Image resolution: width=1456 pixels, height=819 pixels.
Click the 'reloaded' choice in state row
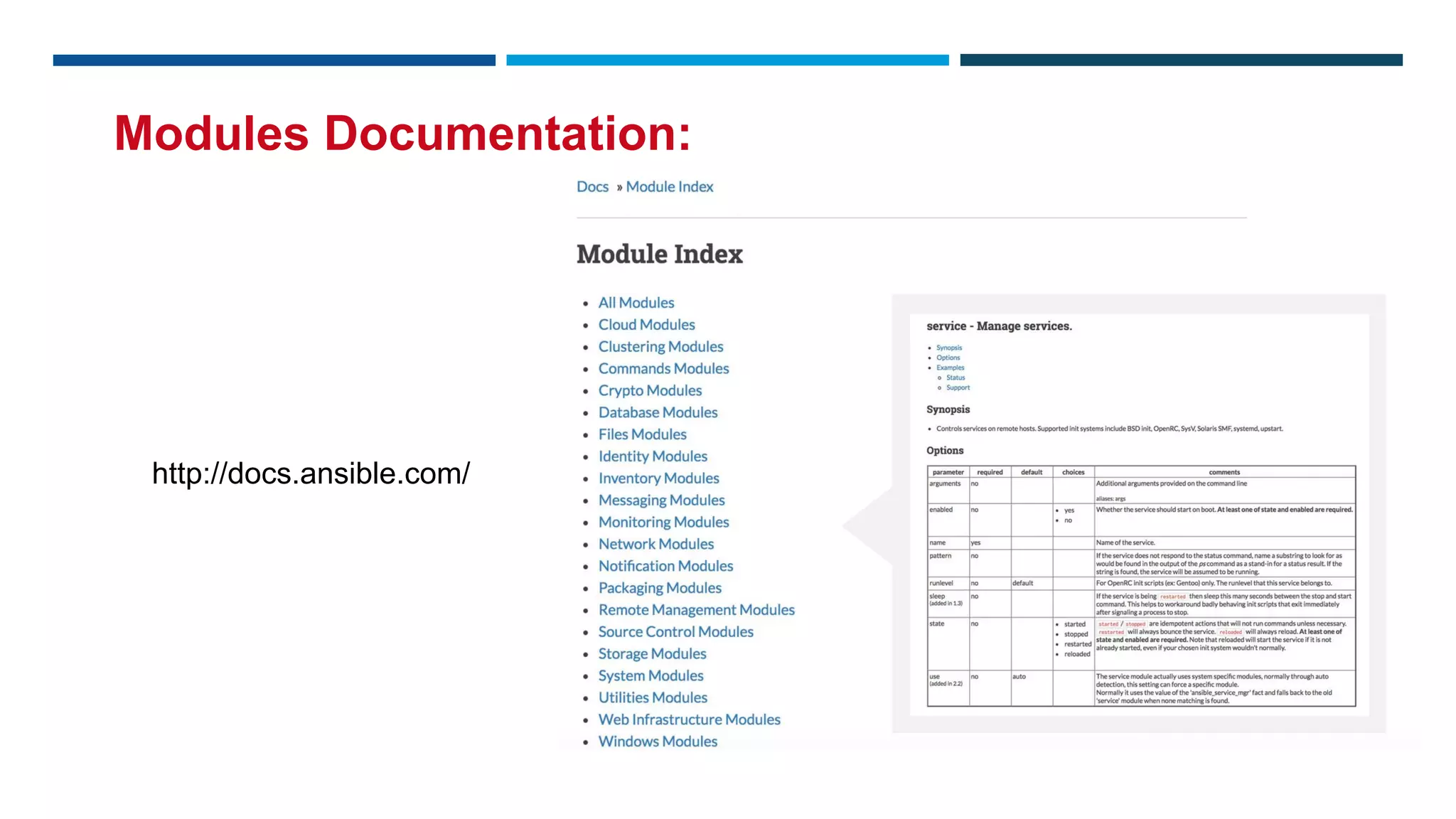[1077, 654]
